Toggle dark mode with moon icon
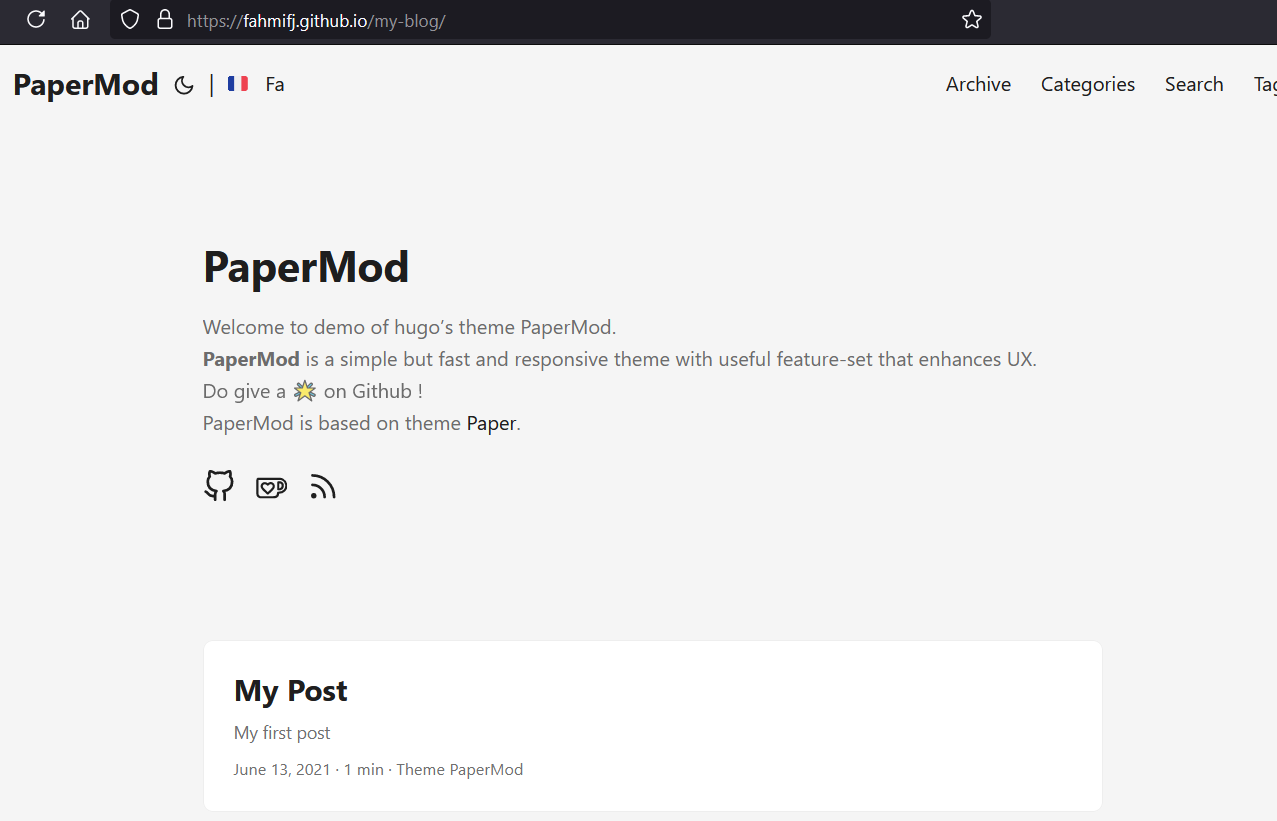The image size is (1277, 821). [x=184, y=85]
